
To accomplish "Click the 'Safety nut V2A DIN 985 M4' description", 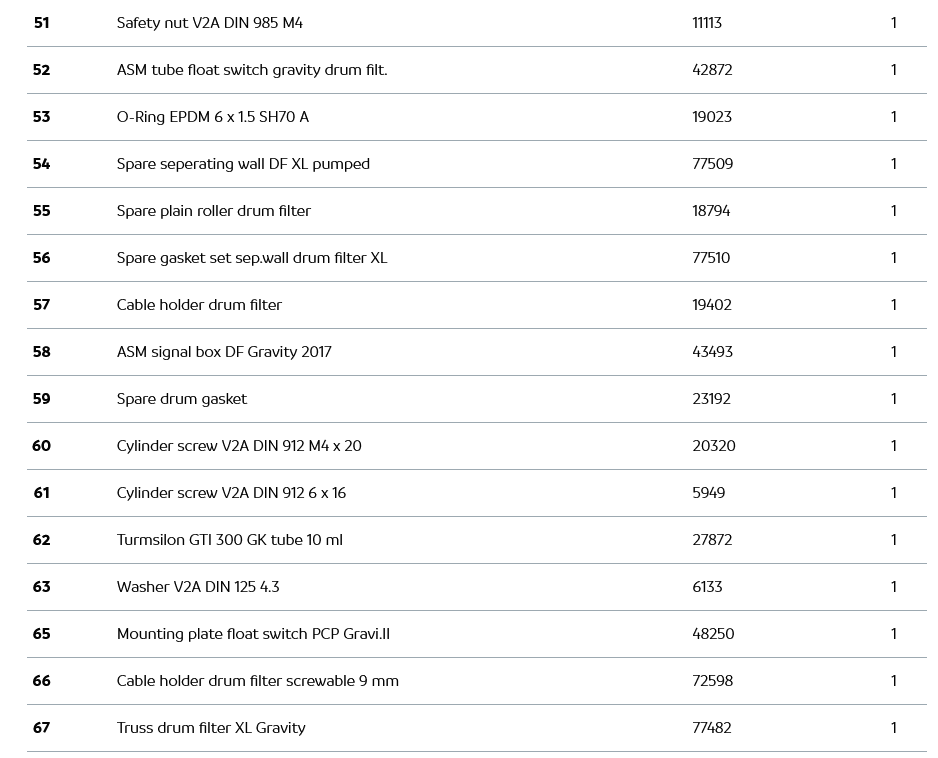I will pyautogui.click(x=209, y=23).
